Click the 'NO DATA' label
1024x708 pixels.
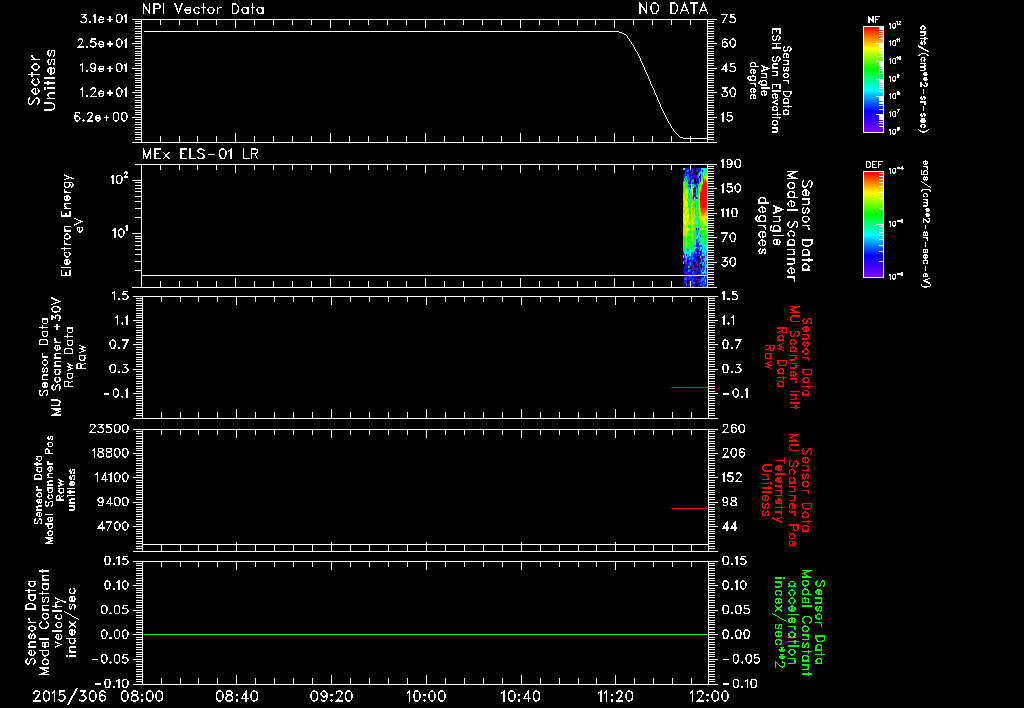point(673,8)
